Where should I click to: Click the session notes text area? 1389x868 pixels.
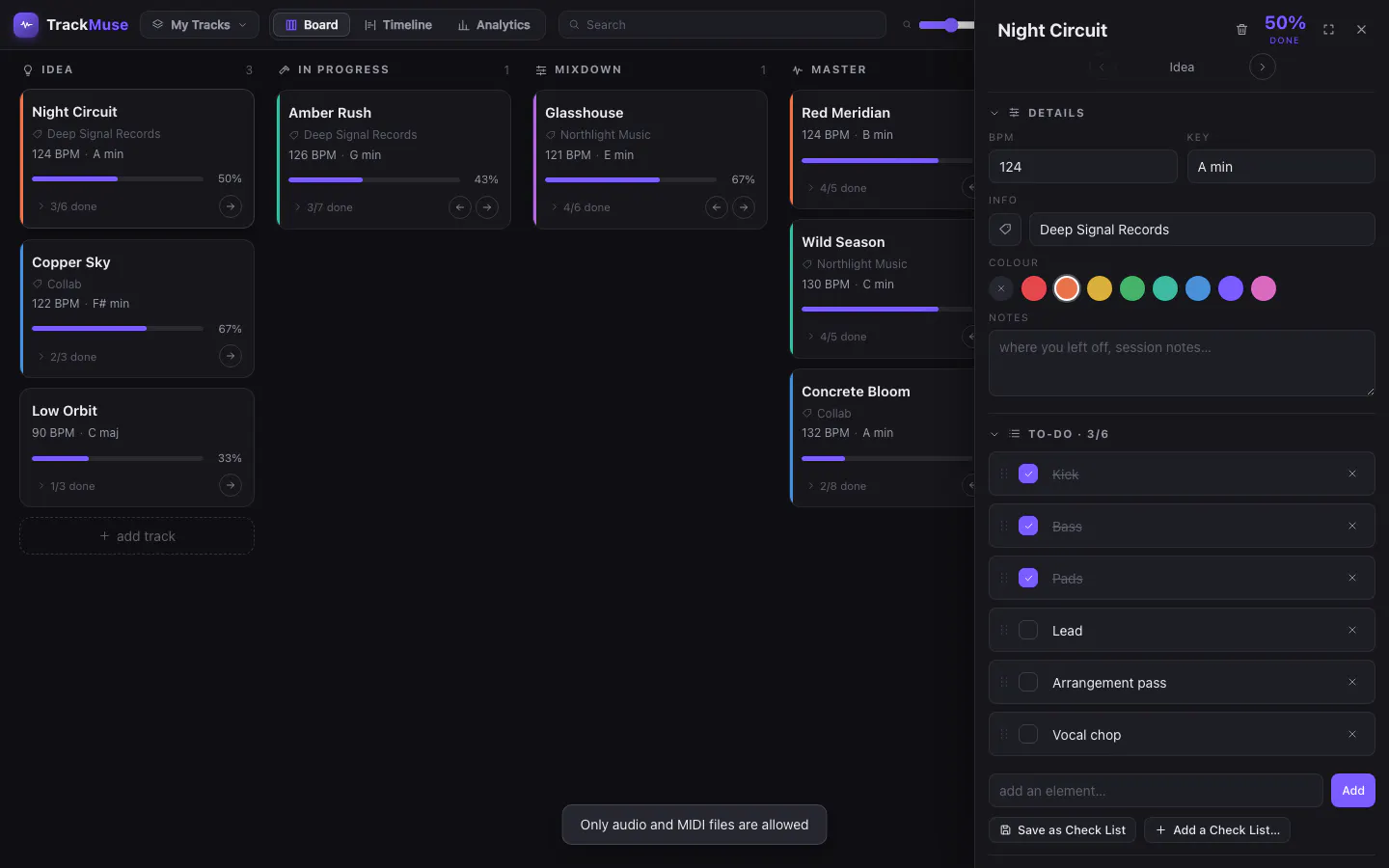1182,364
